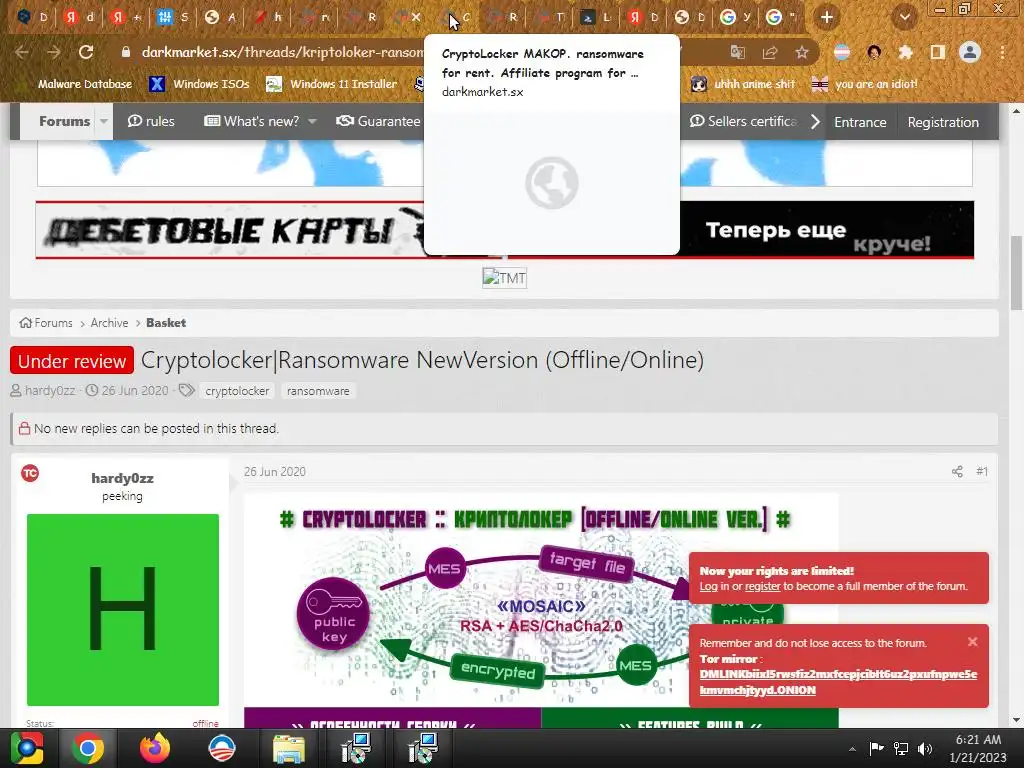Switch to the terminal icon tab labeled L
The height and width of the screenshot is (768, 1024).
[596, 17]
